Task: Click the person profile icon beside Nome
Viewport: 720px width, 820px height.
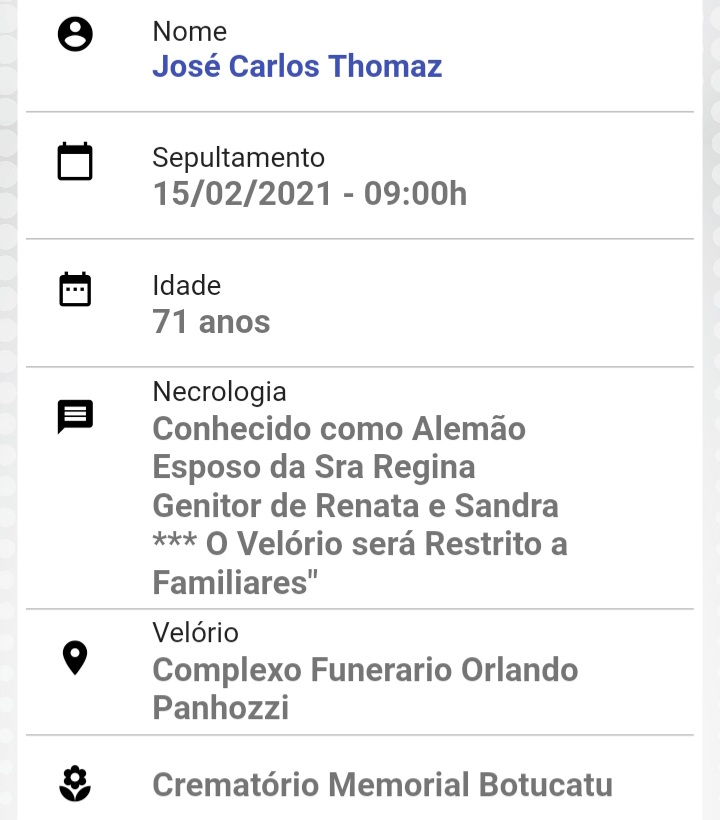Action: pos(75,34)
